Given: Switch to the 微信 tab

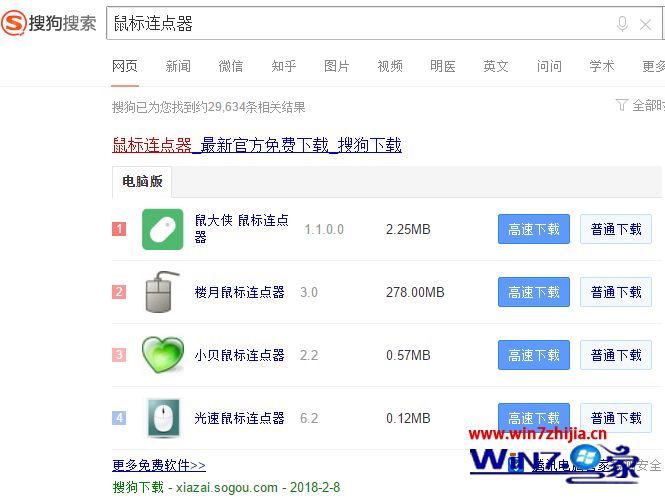Looking at the screenshot, I should 231,66.
